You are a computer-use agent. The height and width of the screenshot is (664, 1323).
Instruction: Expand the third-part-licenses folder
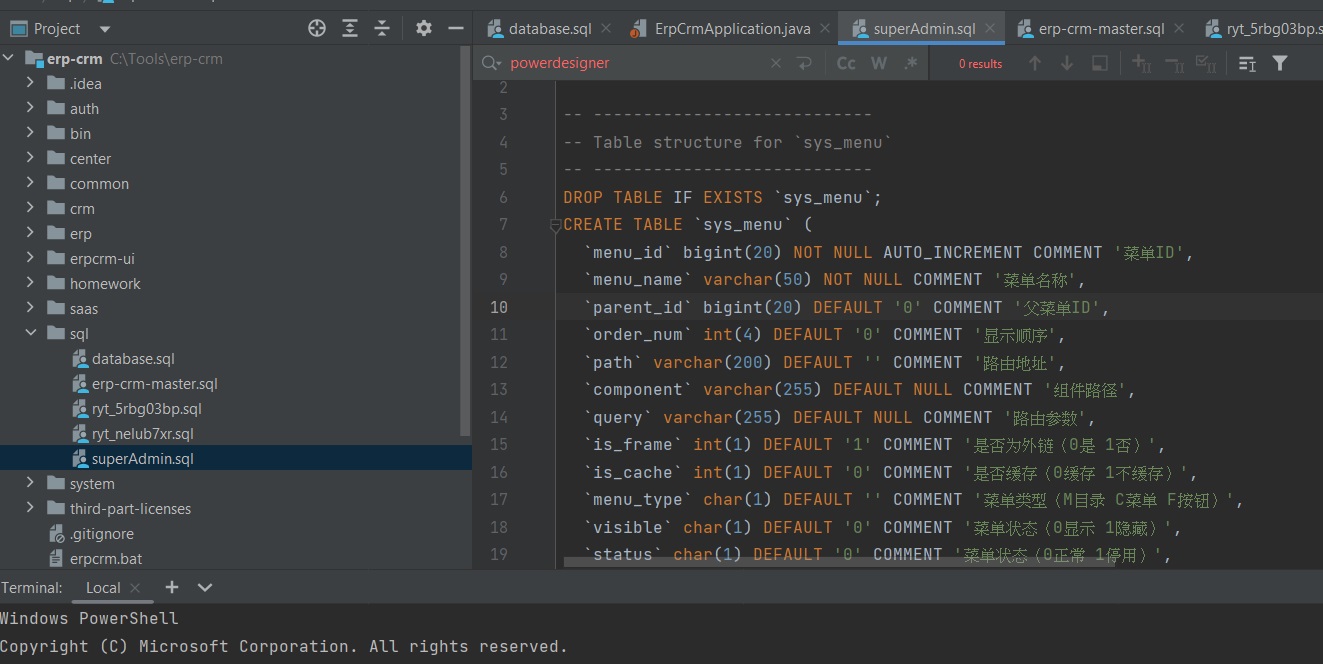click(x=31, y=509)
